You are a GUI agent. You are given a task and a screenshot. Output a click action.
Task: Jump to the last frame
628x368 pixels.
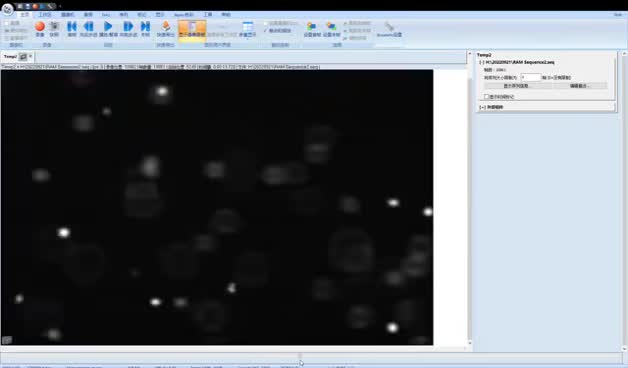click(x=145, y=28)
